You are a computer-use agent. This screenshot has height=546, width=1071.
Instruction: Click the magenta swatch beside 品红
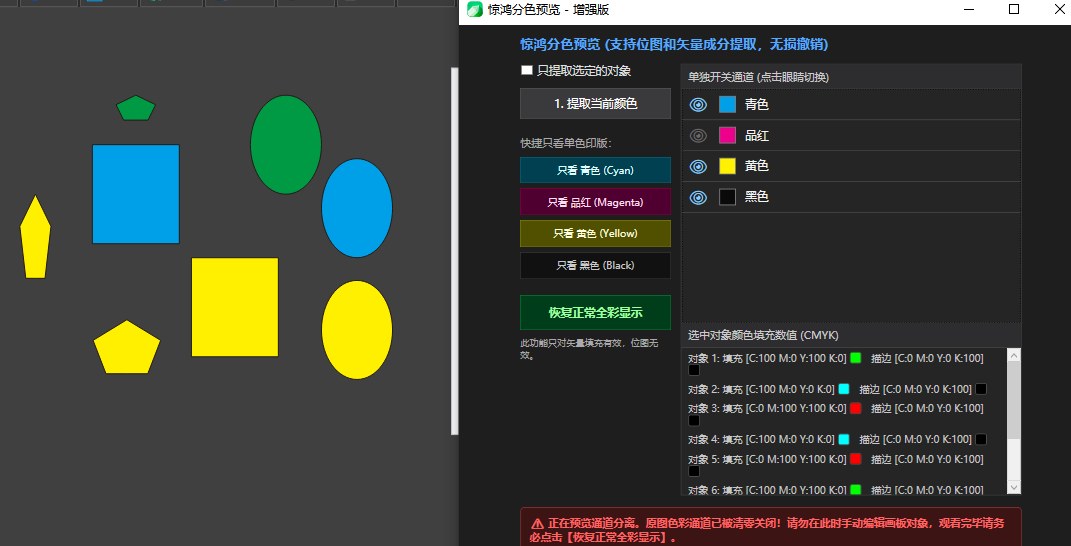727,135
